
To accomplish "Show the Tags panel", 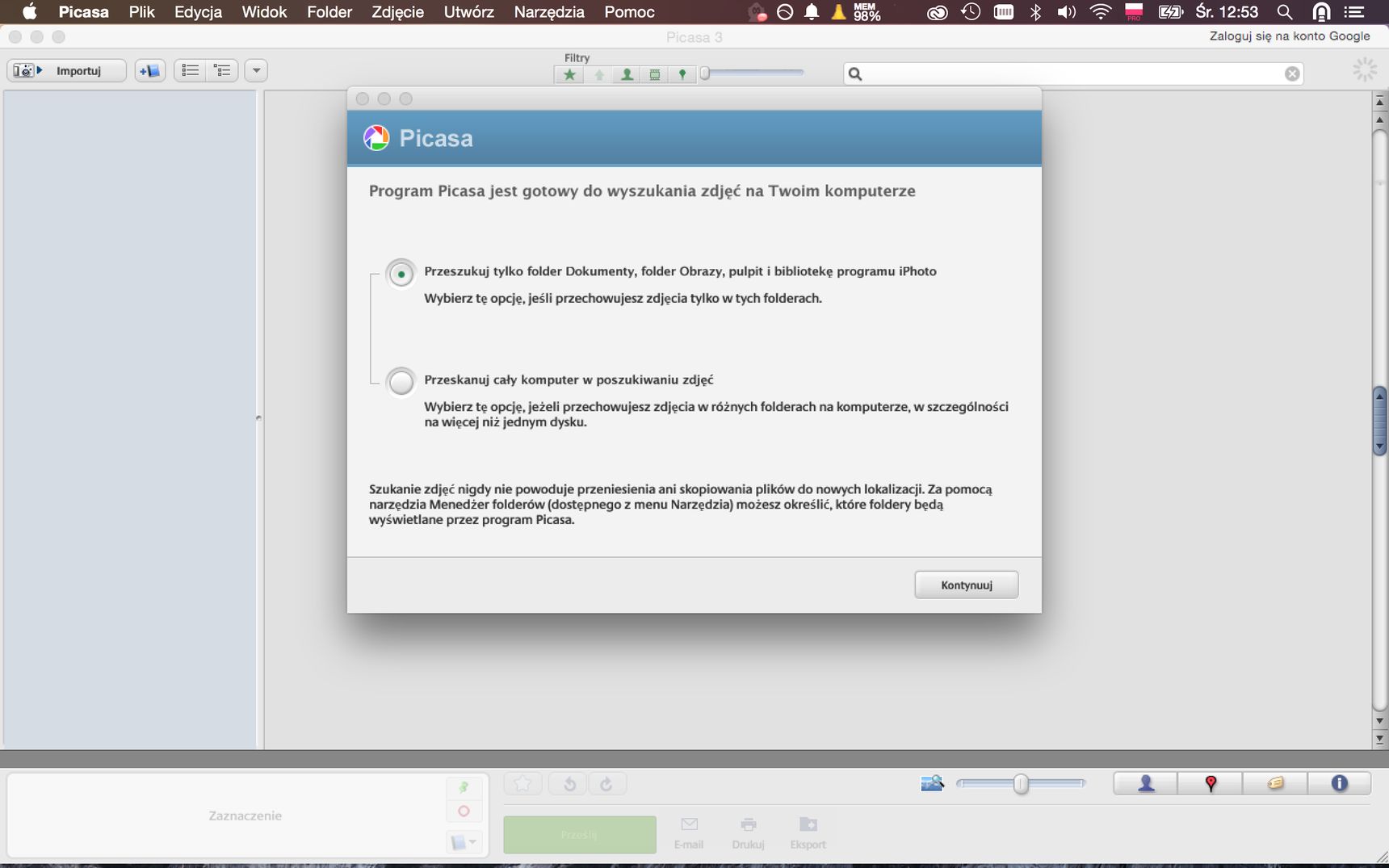I will point(1275,783).
